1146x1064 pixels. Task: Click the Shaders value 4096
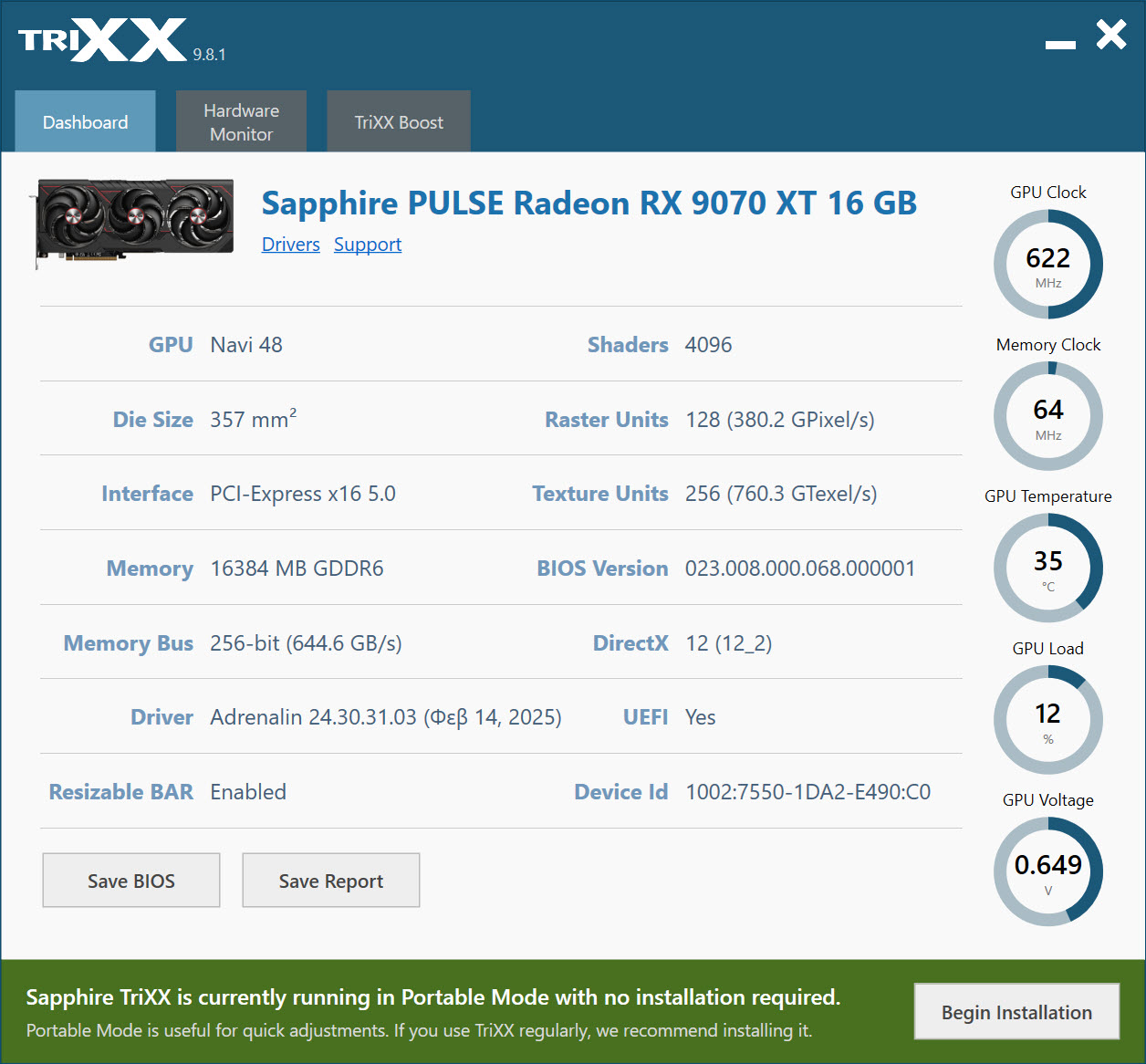pos(709,345)
